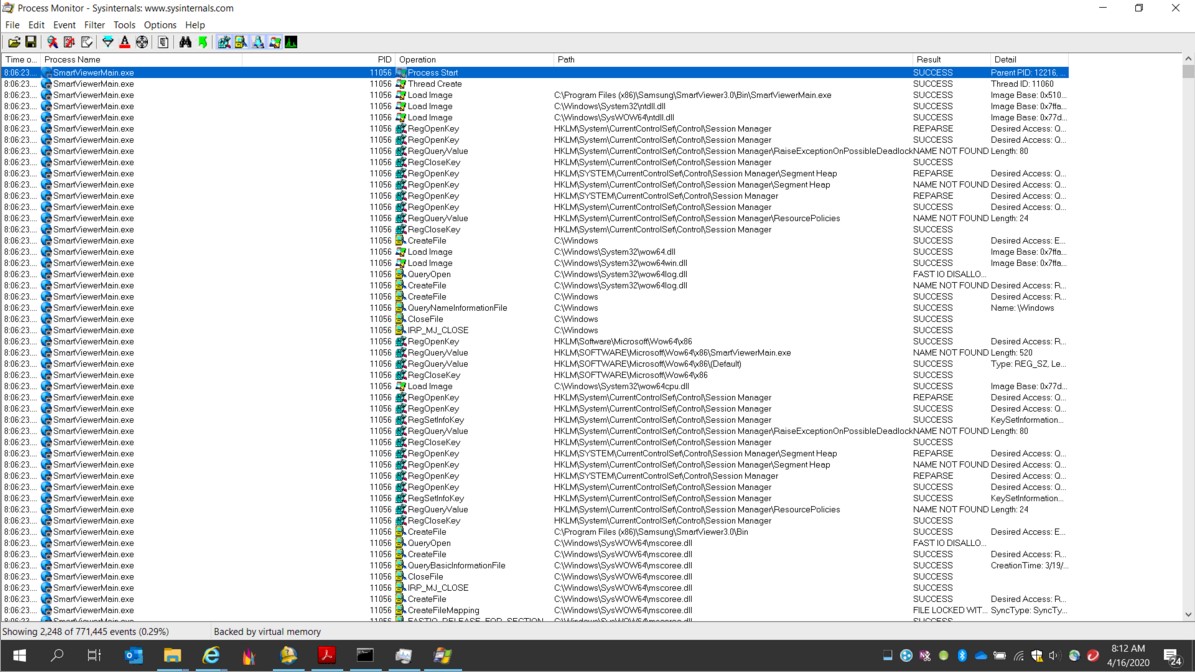The width and height of the screenshot is (1195, 672).
Task: Sort by the Operation column header
Action: tap(474, 59)
